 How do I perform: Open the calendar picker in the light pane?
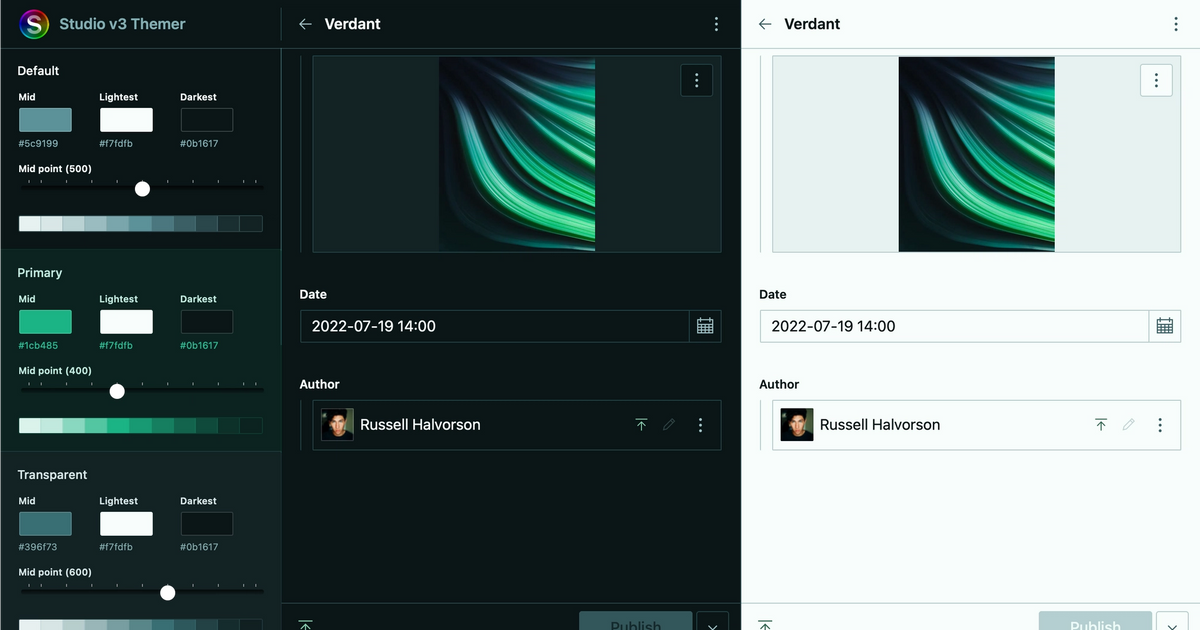pyautogui.click(x=1165, y=326)
